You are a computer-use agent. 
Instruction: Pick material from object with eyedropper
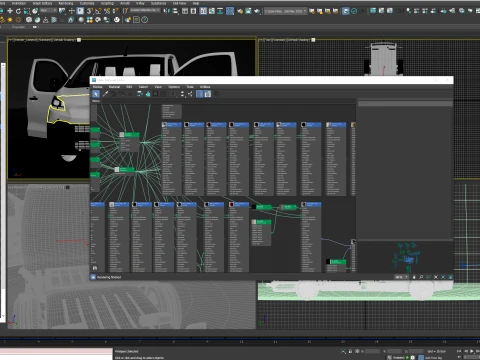[105, 94]
